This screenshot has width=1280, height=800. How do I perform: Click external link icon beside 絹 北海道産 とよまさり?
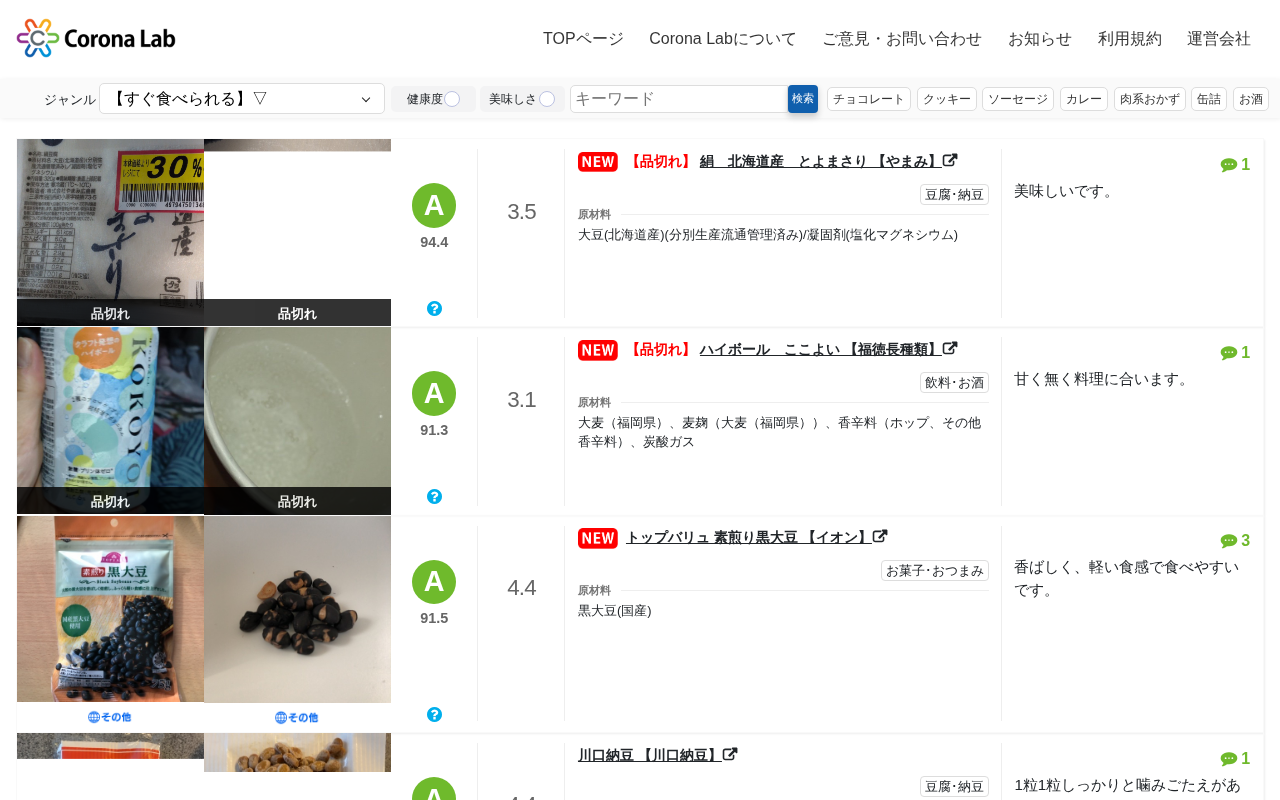click(950, 161)
